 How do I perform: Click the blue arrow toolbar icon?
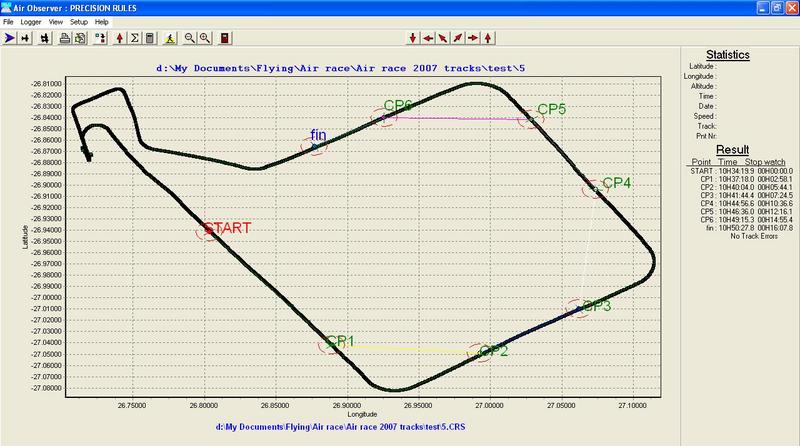[x=11, y=38]
